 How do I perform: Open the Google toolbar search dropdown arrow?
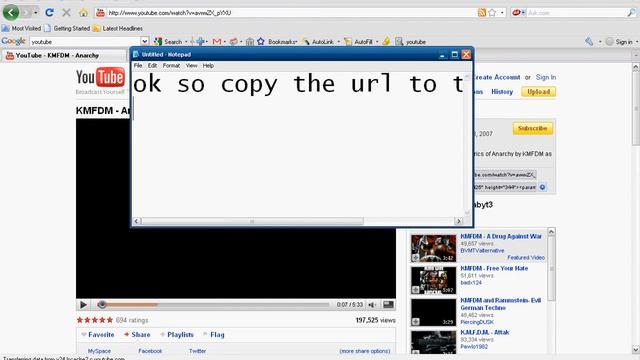pyautogui.click(x=144, y=41)
